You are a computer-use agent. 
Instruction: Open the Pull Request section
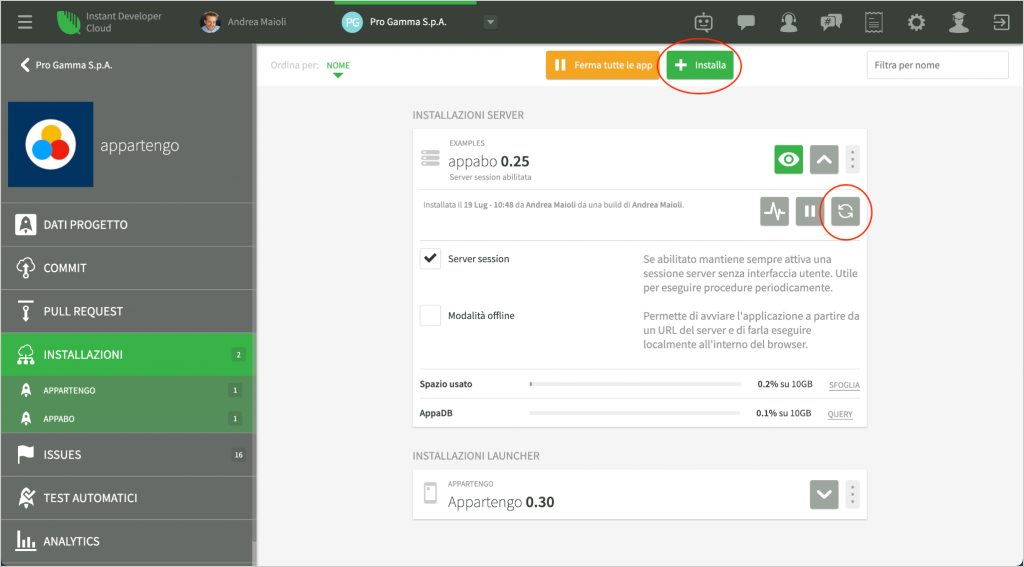[127, 312]
